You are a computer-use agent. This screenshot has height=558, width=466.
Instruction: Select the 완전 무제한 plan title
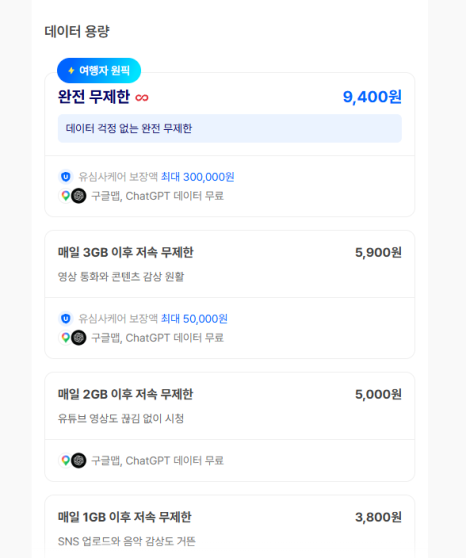(x=94, y=97)
